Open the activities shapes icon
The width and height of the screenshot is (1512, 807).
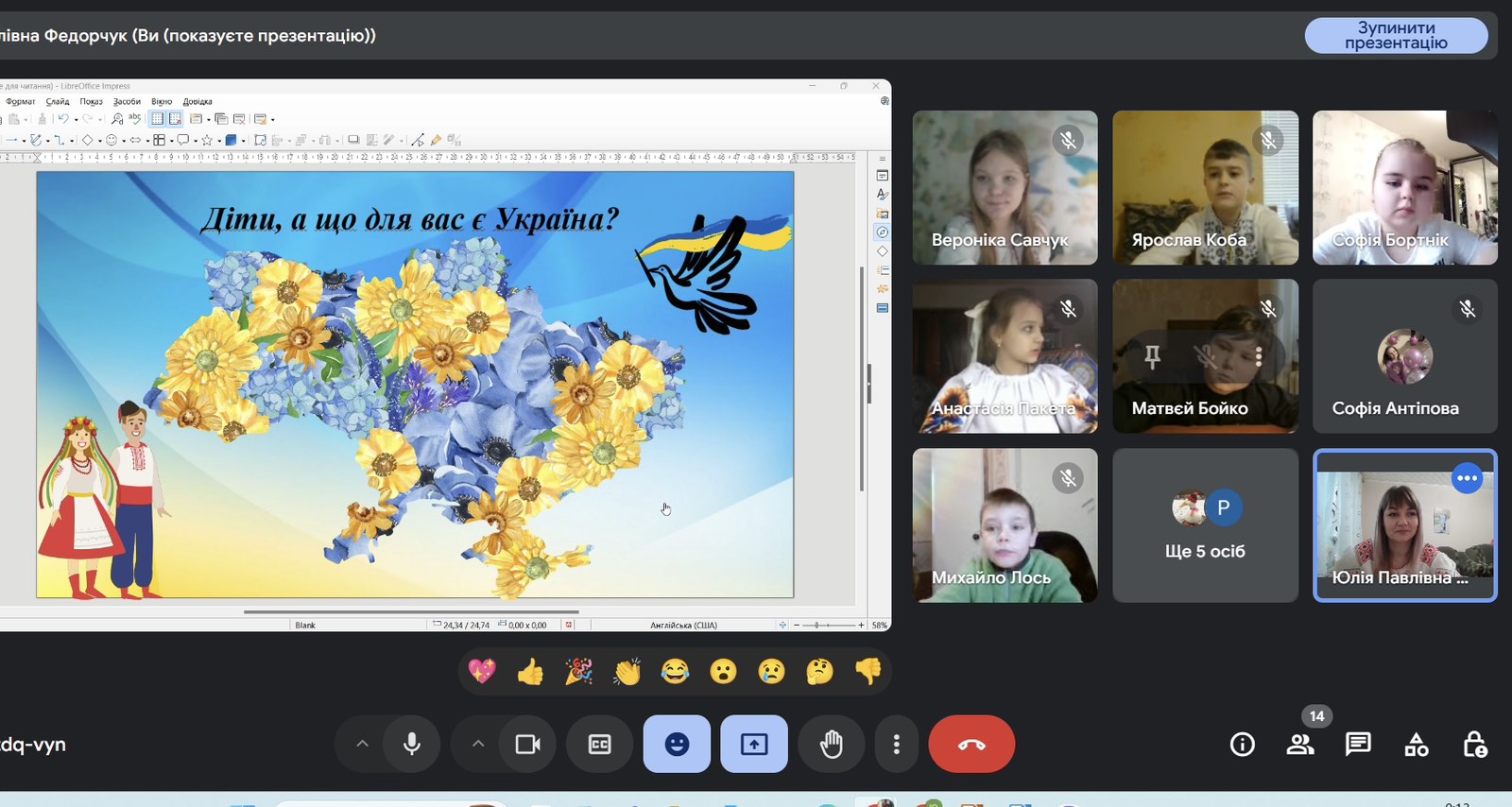(x=1417, y=745)
